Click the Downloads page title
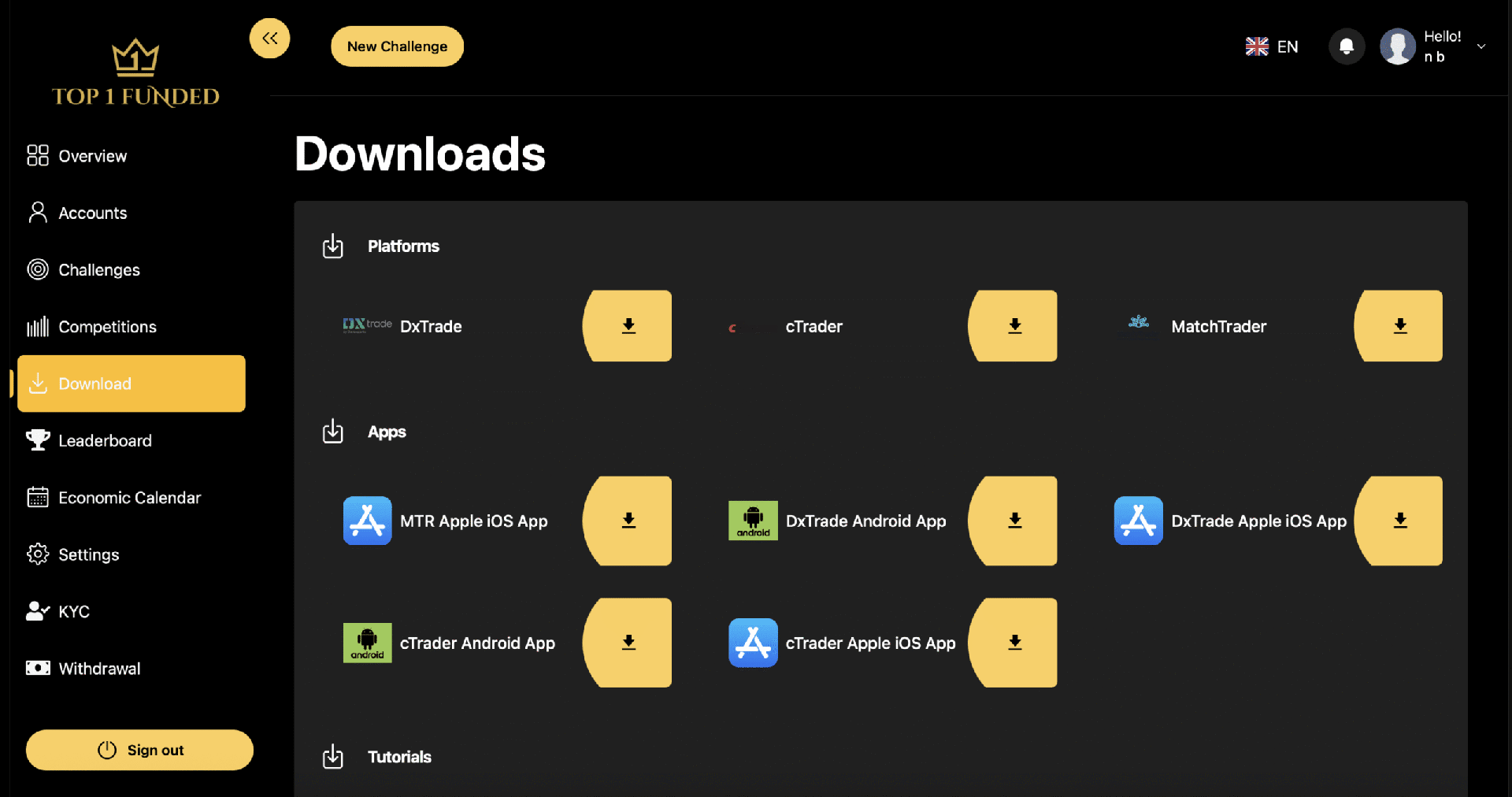This screenshot has height=797, width=1512. click(420, 153)
